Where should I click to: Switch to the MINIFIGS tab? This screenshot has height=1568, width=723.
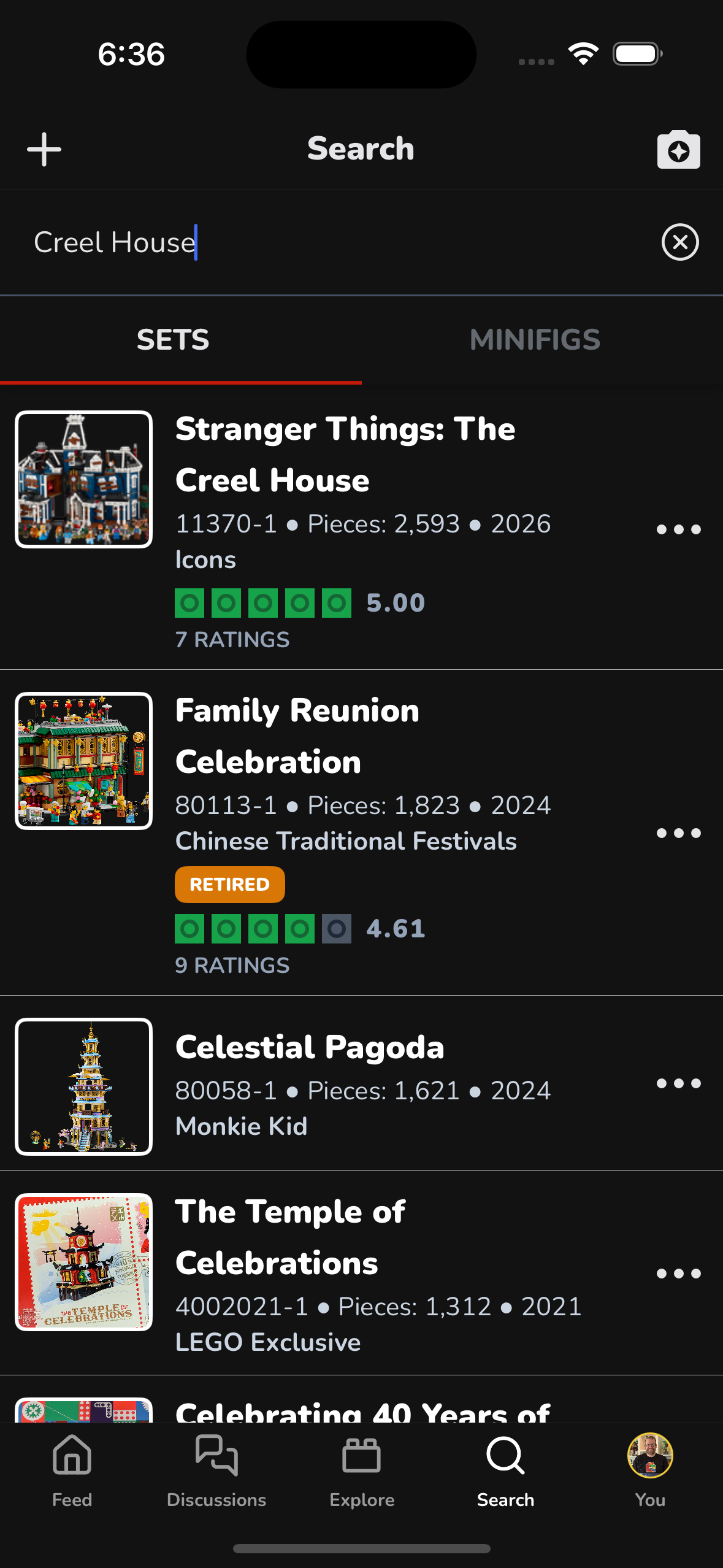pos(535,340)
